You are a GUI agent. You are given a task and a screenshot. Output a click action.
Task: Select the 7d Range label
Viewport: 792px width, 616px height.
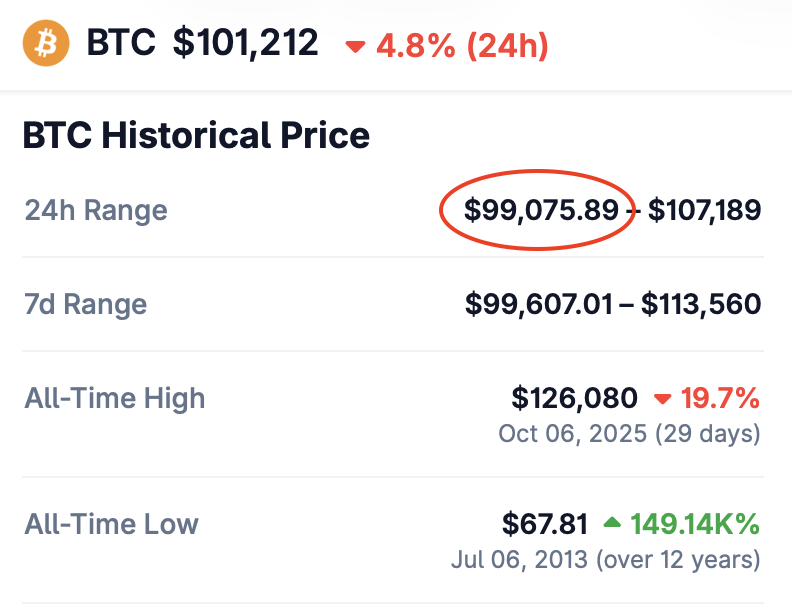click(86, 304)
